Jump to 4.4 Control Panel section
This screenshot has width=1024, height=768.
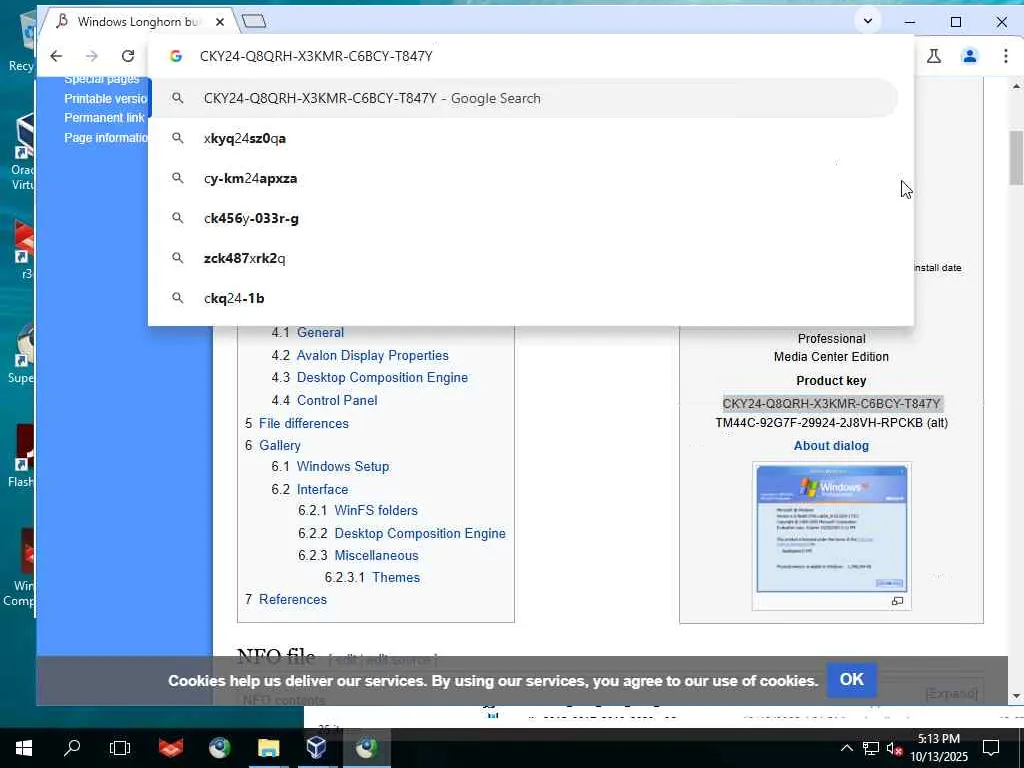coord(325,400)
